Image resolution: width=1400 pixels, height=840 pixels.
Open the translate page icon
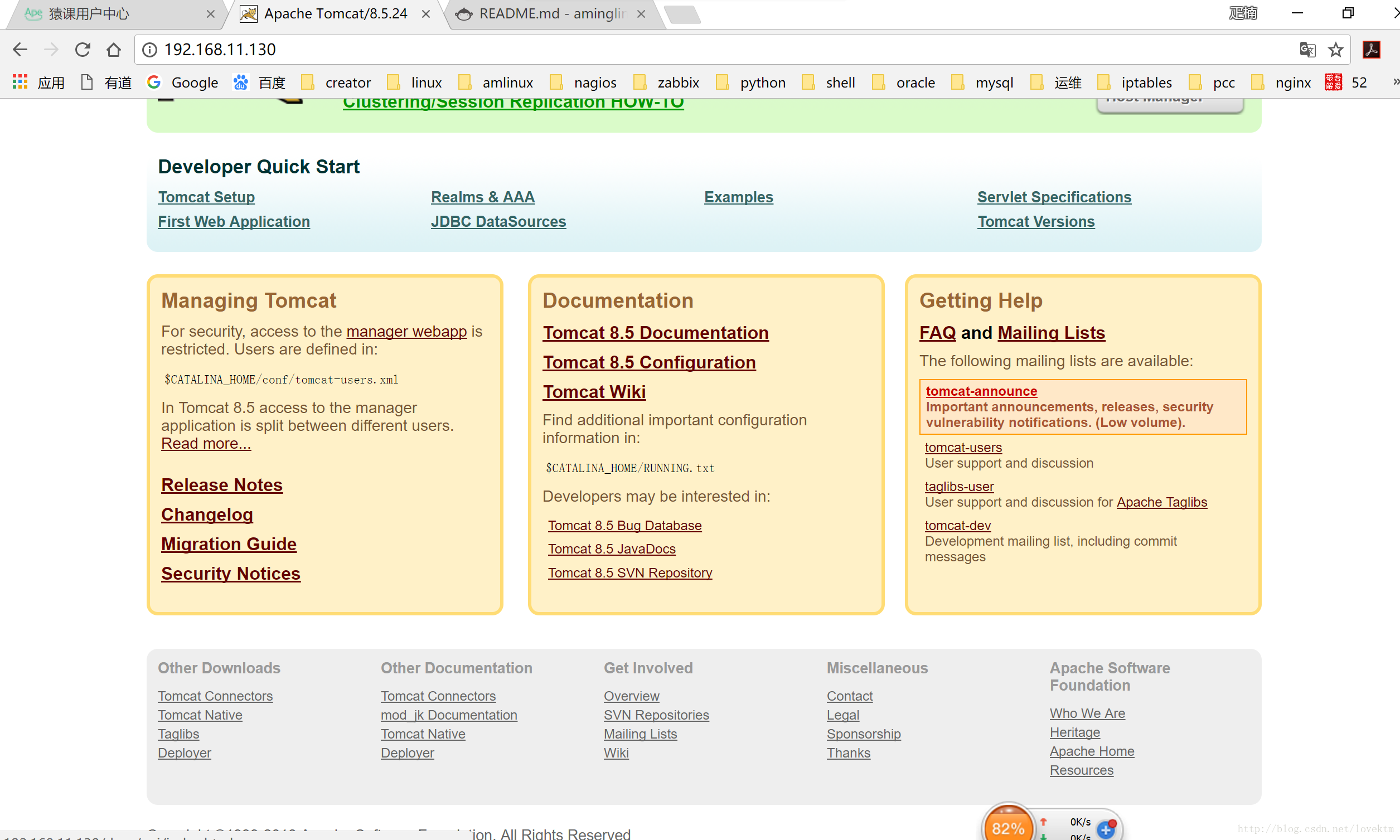pyautogui.click(x=1307, y=50)
